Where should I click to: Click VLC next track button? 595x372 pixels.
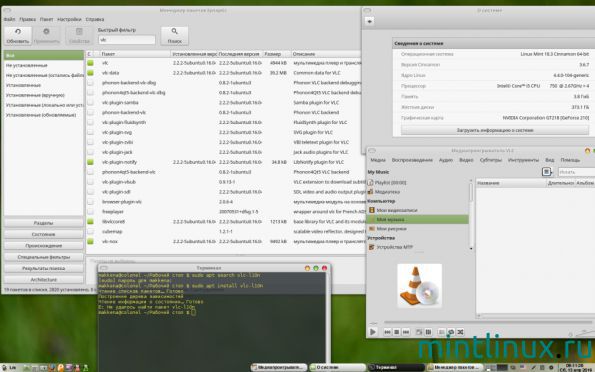[x=406, y=332]
